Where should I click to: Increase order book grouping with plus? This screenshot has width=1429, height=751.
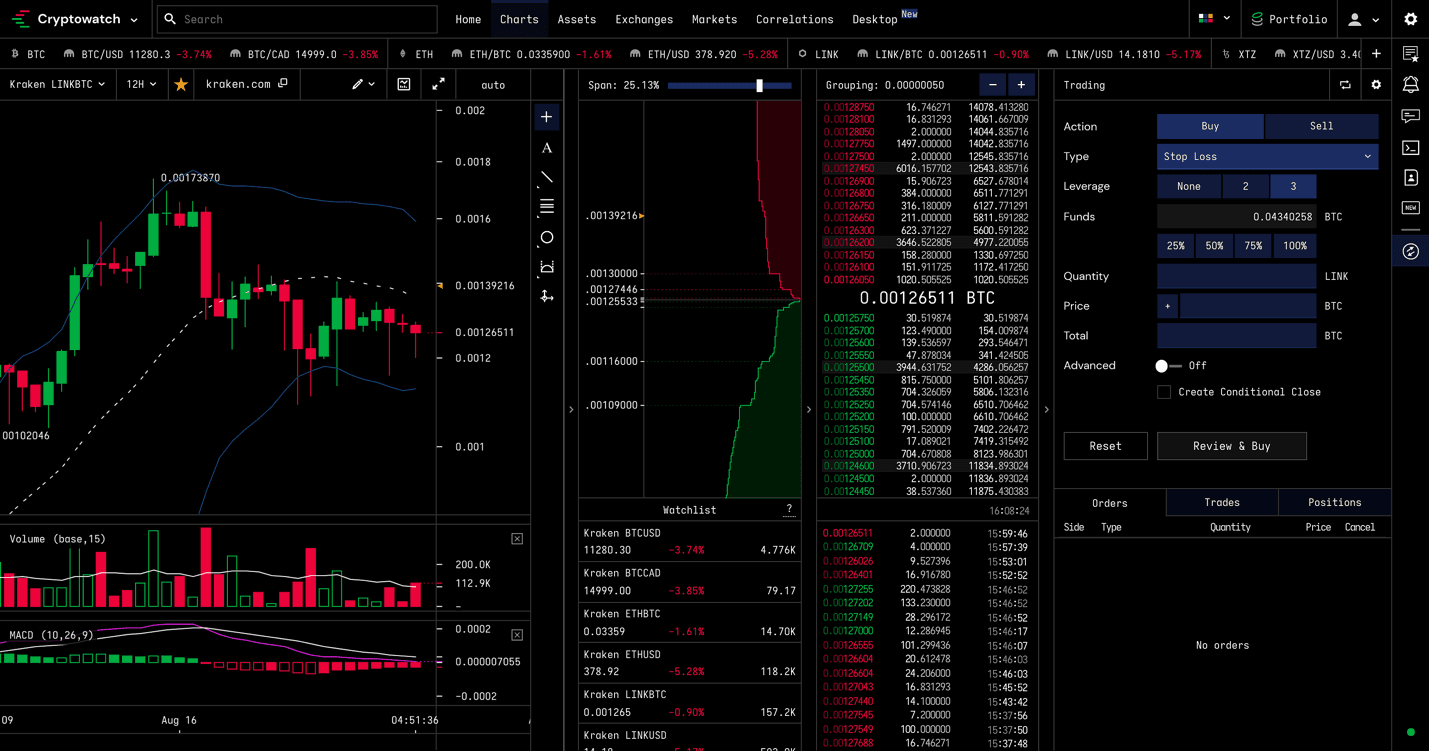coord(1021,85)
